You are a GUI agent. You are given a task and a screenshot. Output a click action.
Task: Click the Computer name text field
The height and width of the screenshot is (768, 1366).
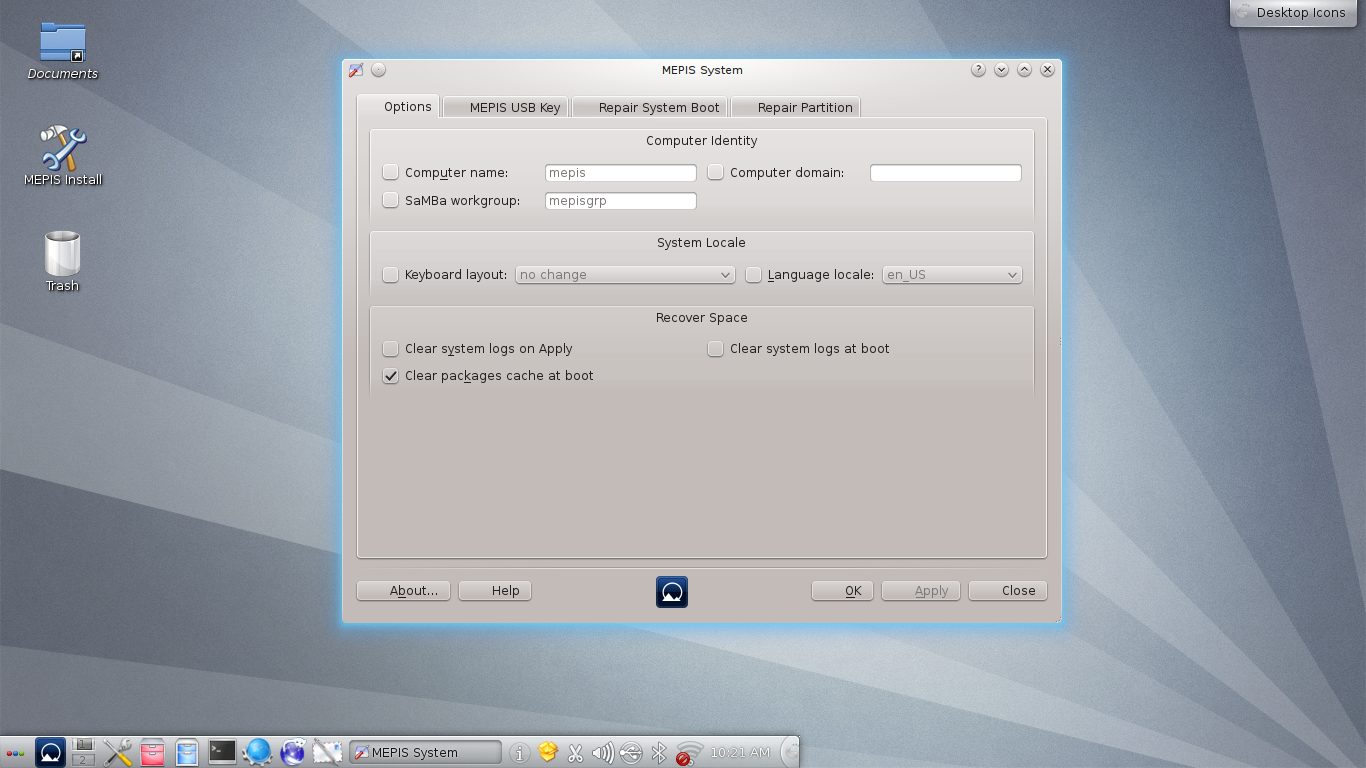click(x=621, y=173)
